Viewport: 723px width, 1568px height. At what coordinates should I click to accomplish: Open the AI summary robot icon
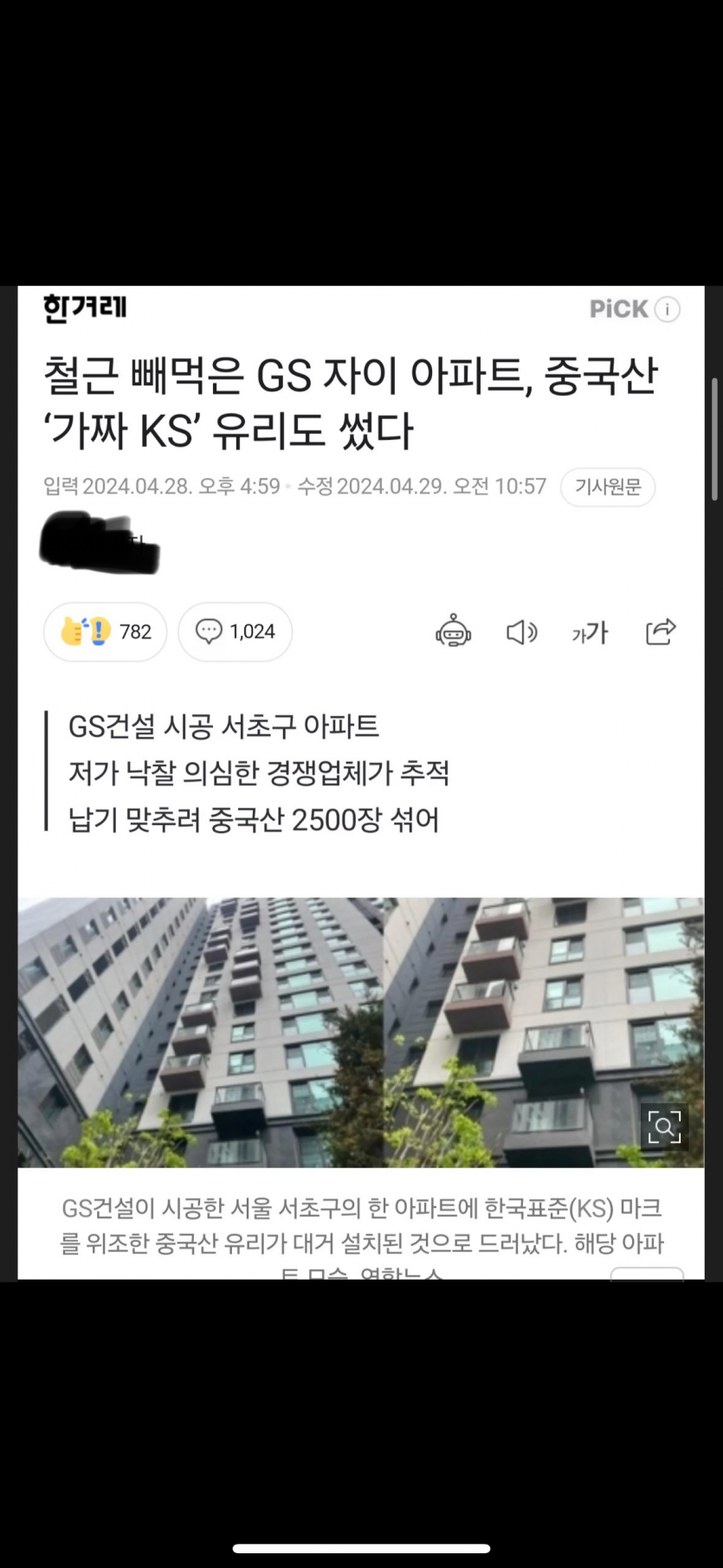(453, 632)
